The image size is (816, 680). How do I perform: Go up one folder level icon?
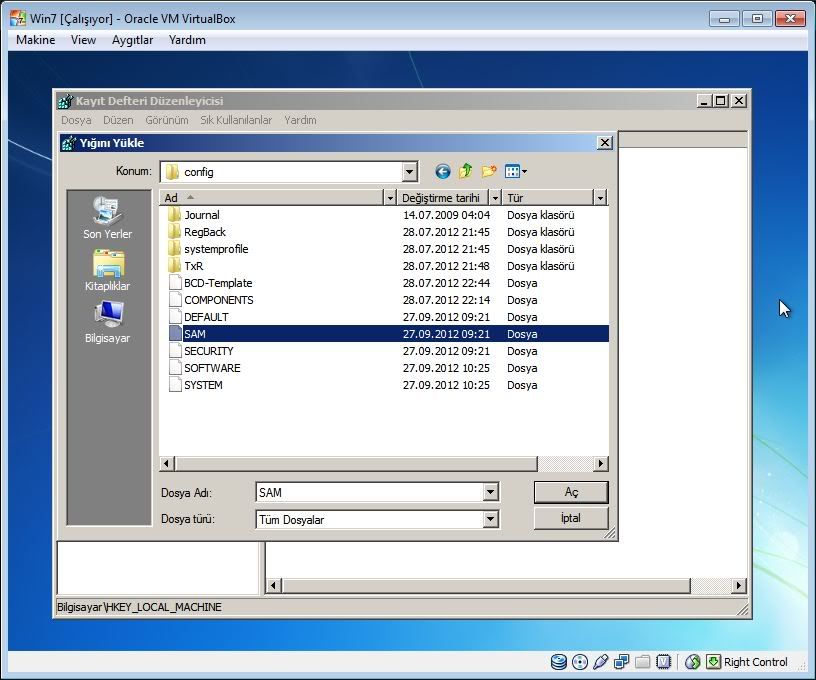[x=465, y=172]
